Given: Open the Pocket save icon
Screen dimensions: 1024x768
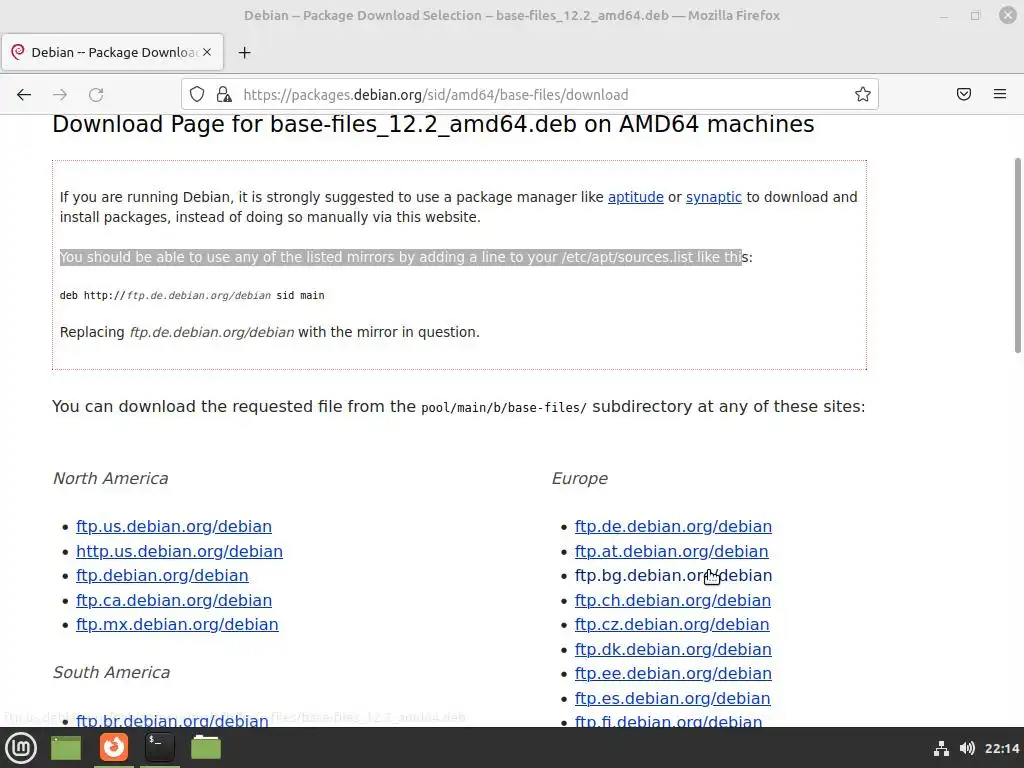Looking at the screenshot, I should (x=964, y=95).
